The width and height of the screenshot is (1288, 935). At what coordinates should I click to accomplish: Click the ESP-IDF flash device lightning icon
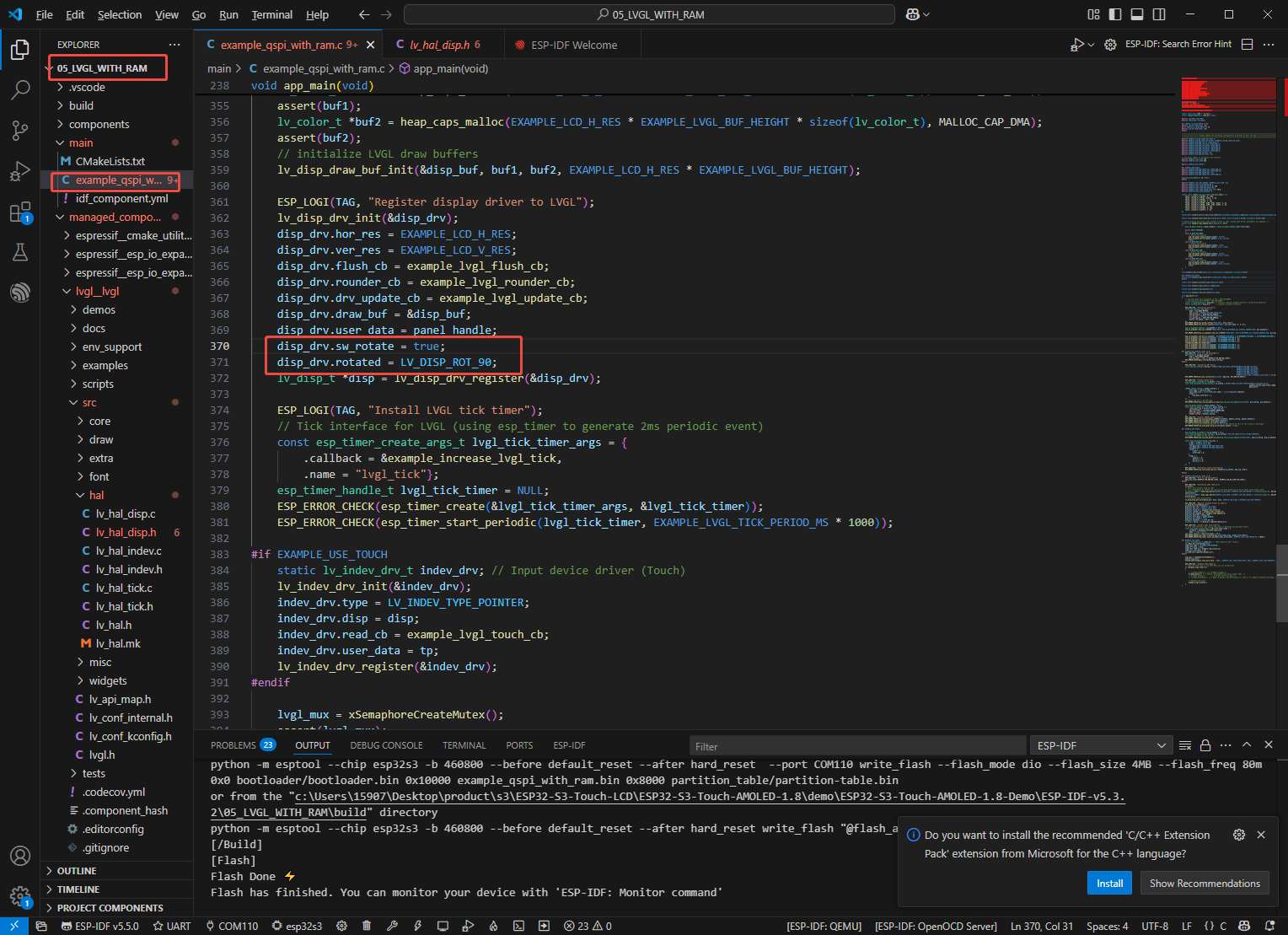417,926
